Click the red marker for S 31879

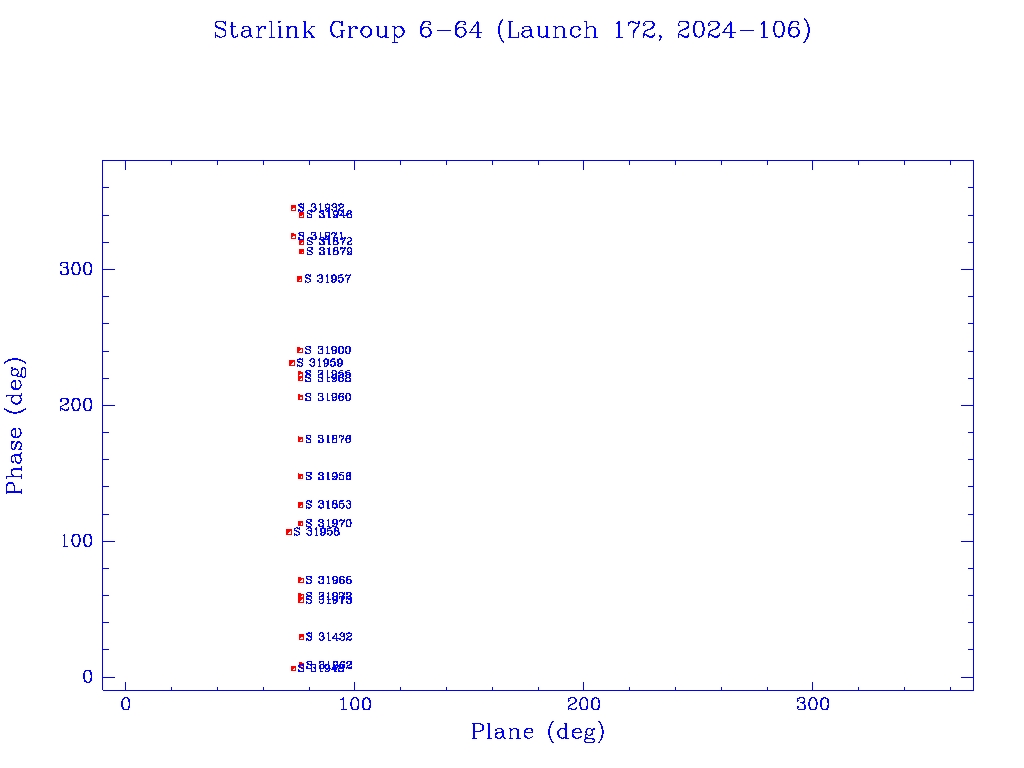coord(301,251)
